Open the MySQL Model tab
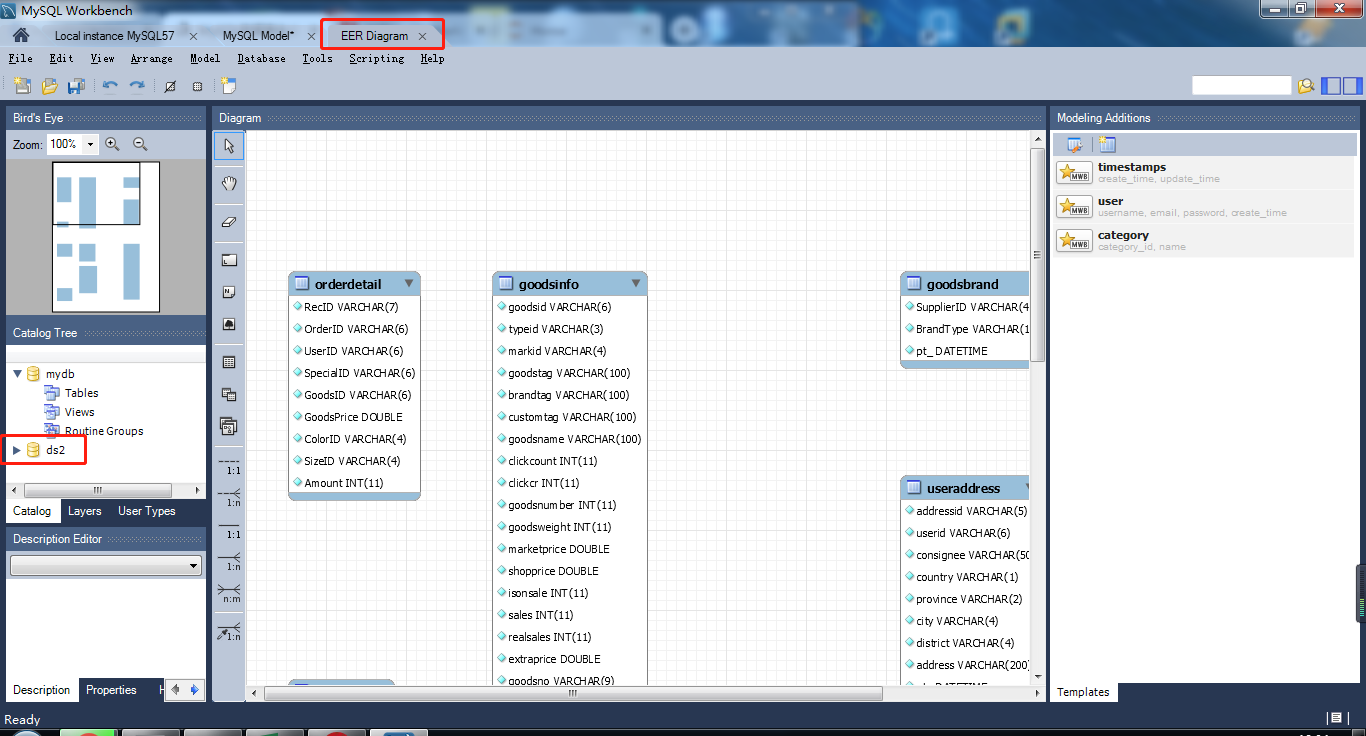This screenshot has height=736, width=1366. [x=259, y=36]
